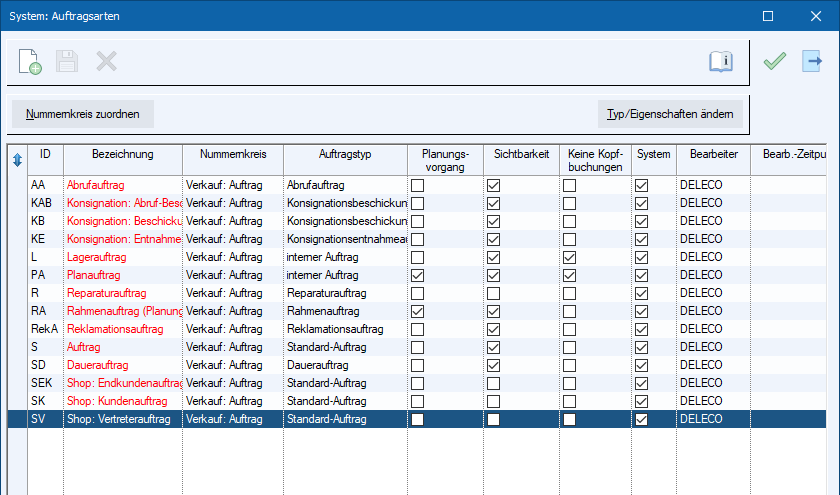Image resolution: width=840 pixels, height=495 pixels.
Task: Confirm with the green checkmark icon
Action: tap(774, 62)
